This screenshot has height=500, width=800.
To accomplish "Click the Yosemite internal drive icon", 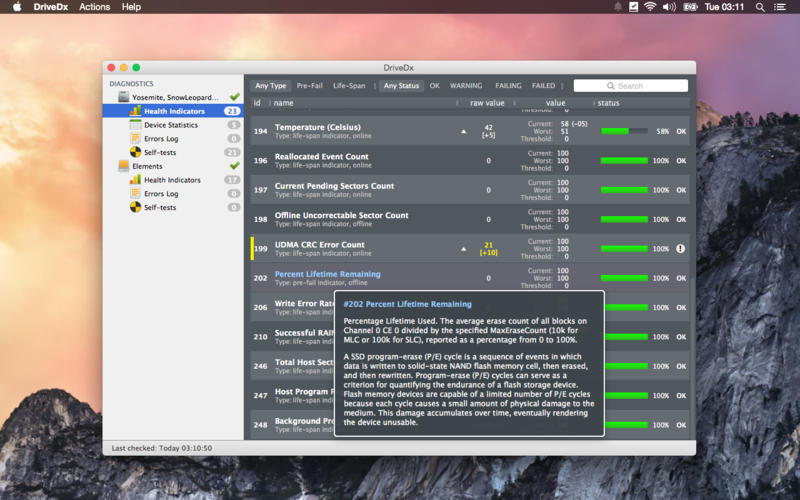I will (x=124, y=97).
